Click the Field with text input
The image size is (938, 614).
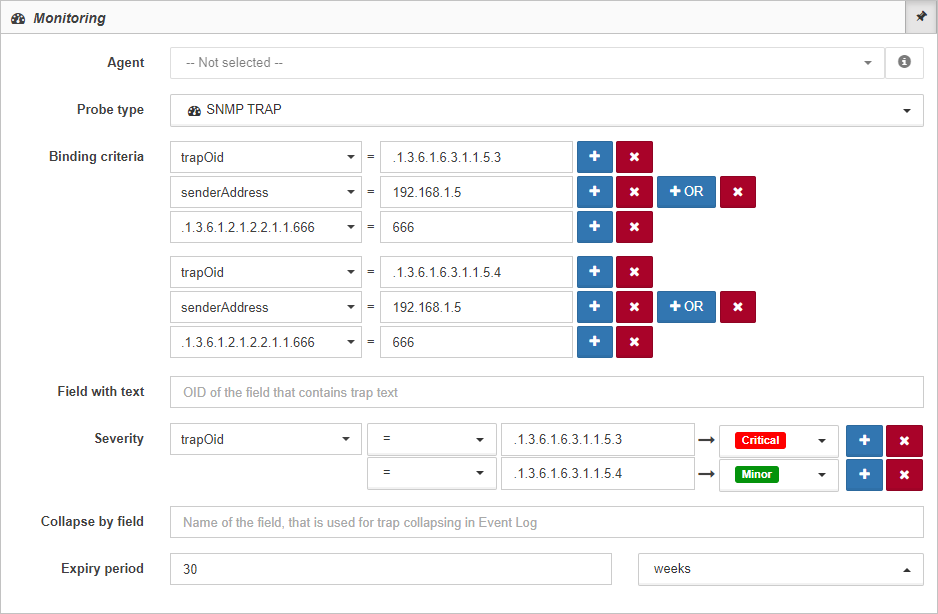[547, 392]
